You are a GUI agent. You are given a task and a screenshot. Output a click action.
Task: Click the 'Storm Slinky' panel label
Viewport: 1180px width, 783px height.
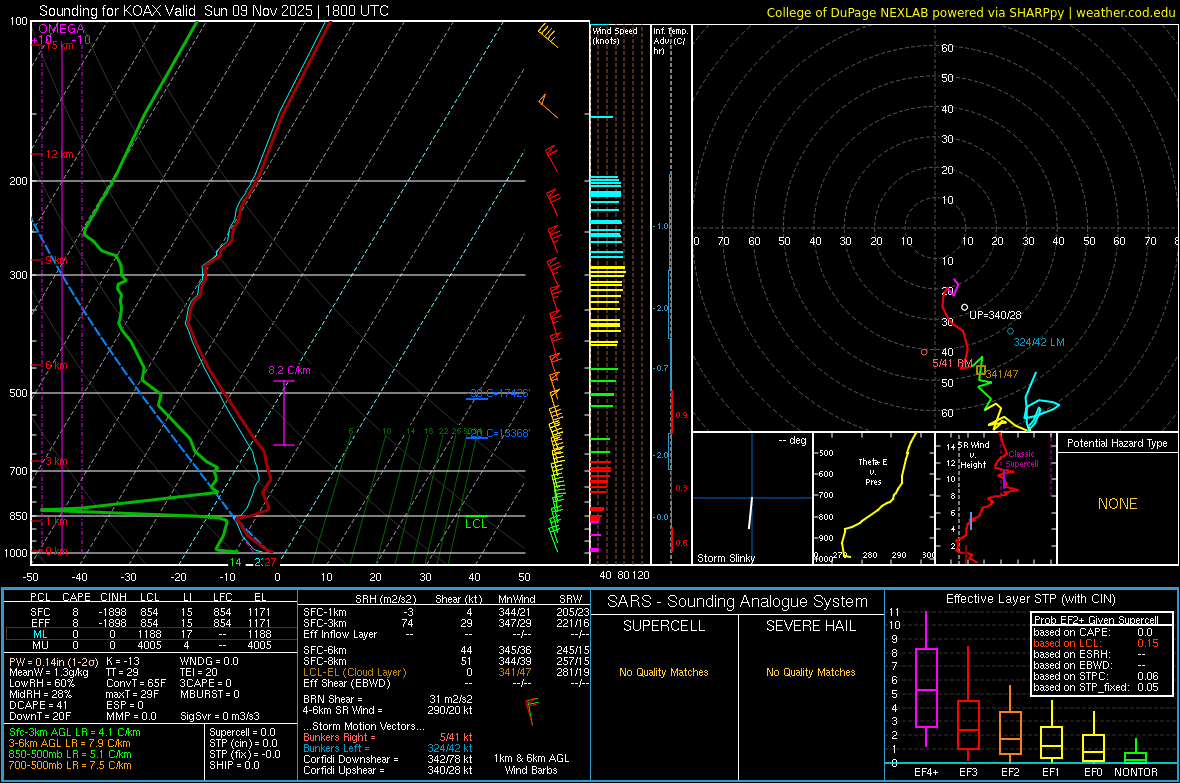(x=725, y=558)
